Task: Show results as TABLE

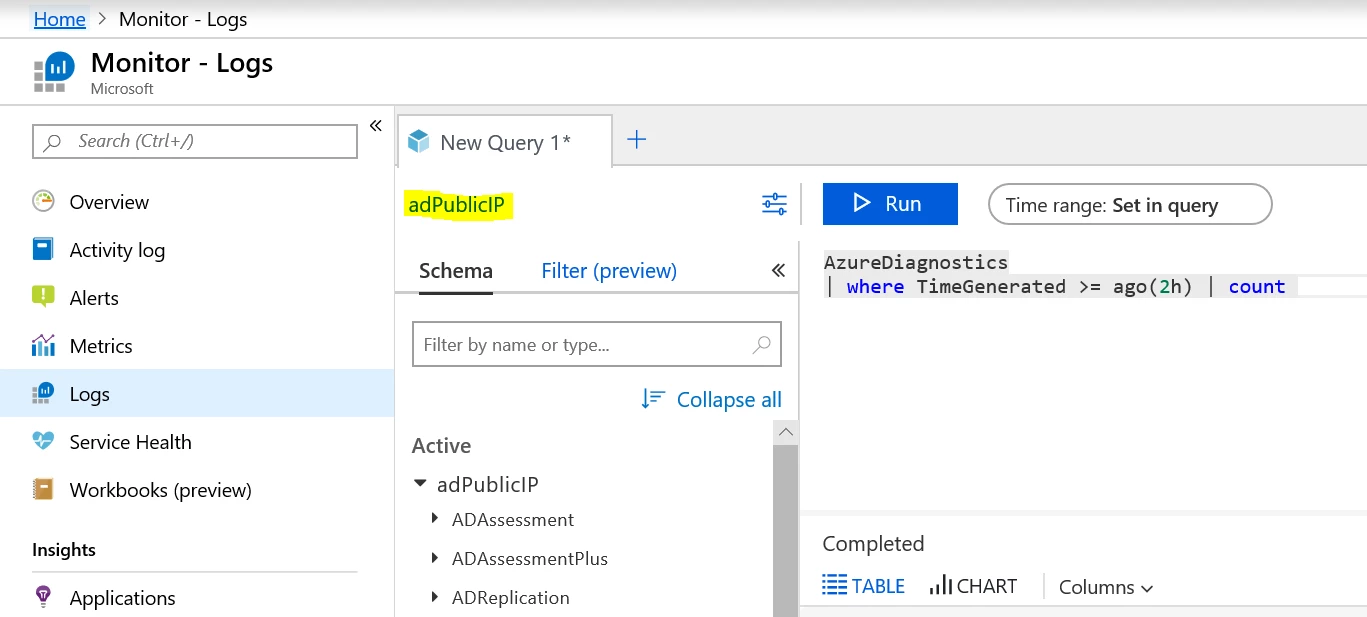Action: [x=864, y=586]
